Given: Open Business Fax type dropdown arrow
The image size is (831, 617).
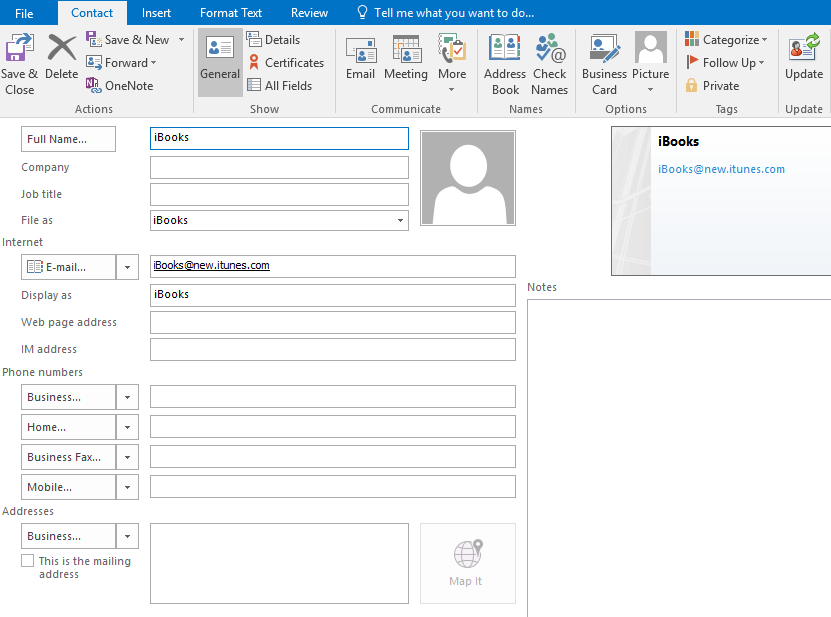Looking at the screenshot, I should pos(127,457).
